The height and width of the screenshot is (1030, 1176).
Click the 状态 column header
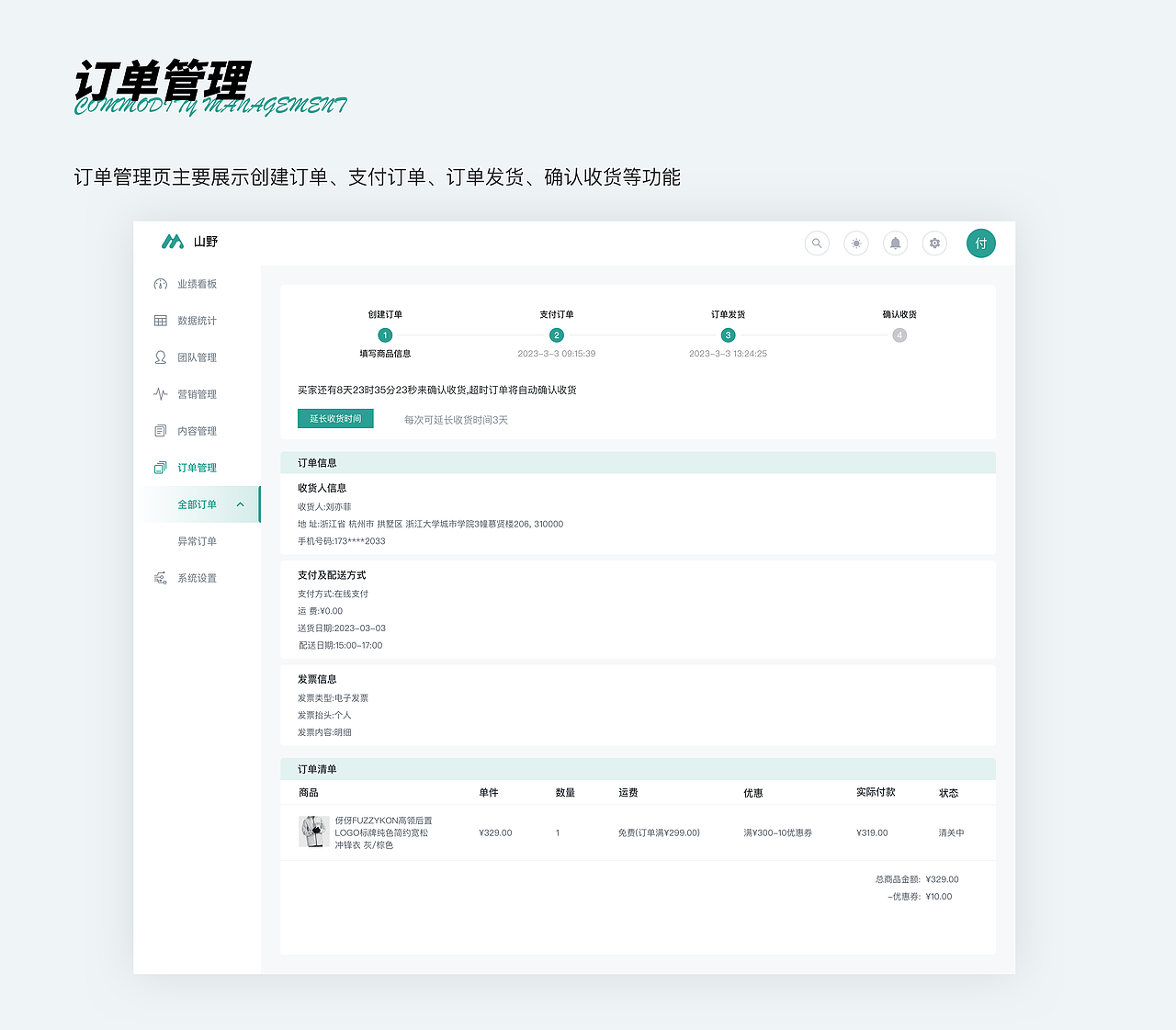click(x=949, y=793)
